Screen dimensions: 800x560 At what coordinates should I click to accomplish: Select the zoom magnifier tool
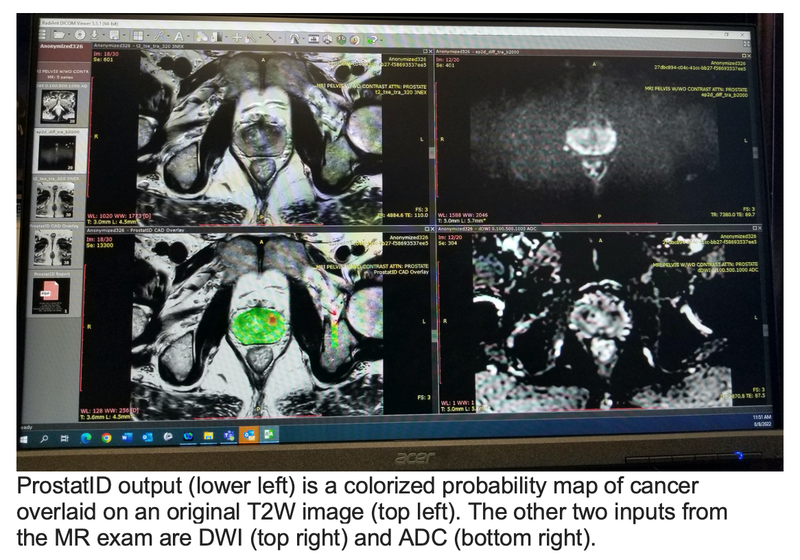pyautogui.click(x=251, y=38)
